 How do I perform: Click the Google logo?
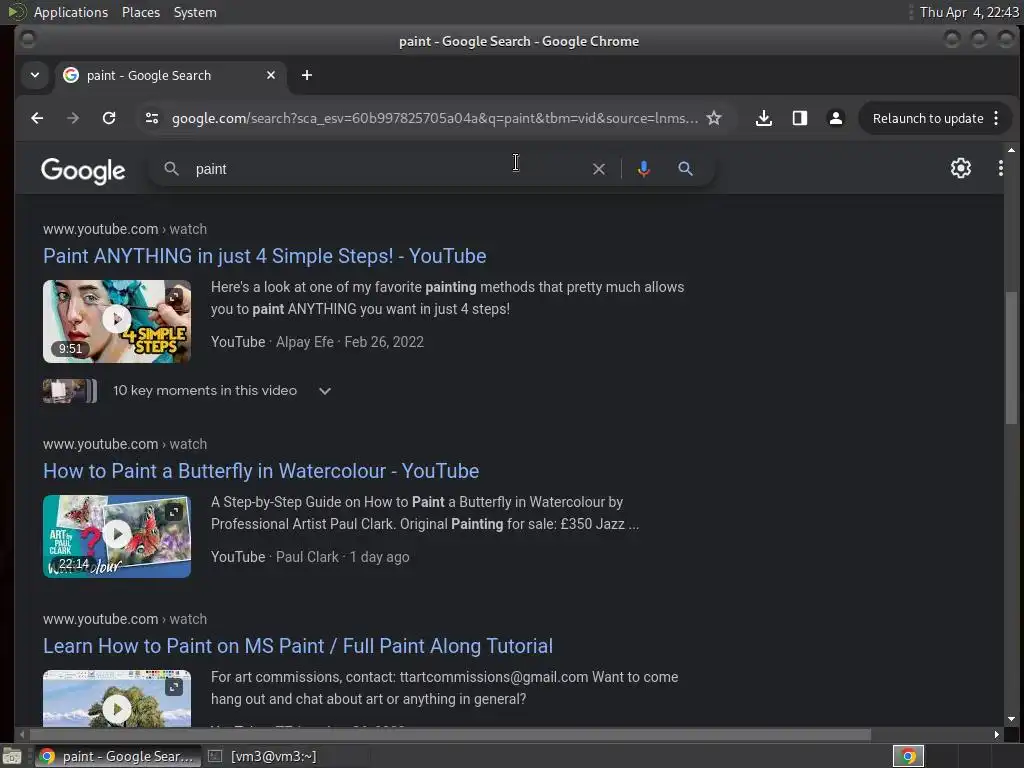click(83, 170)
